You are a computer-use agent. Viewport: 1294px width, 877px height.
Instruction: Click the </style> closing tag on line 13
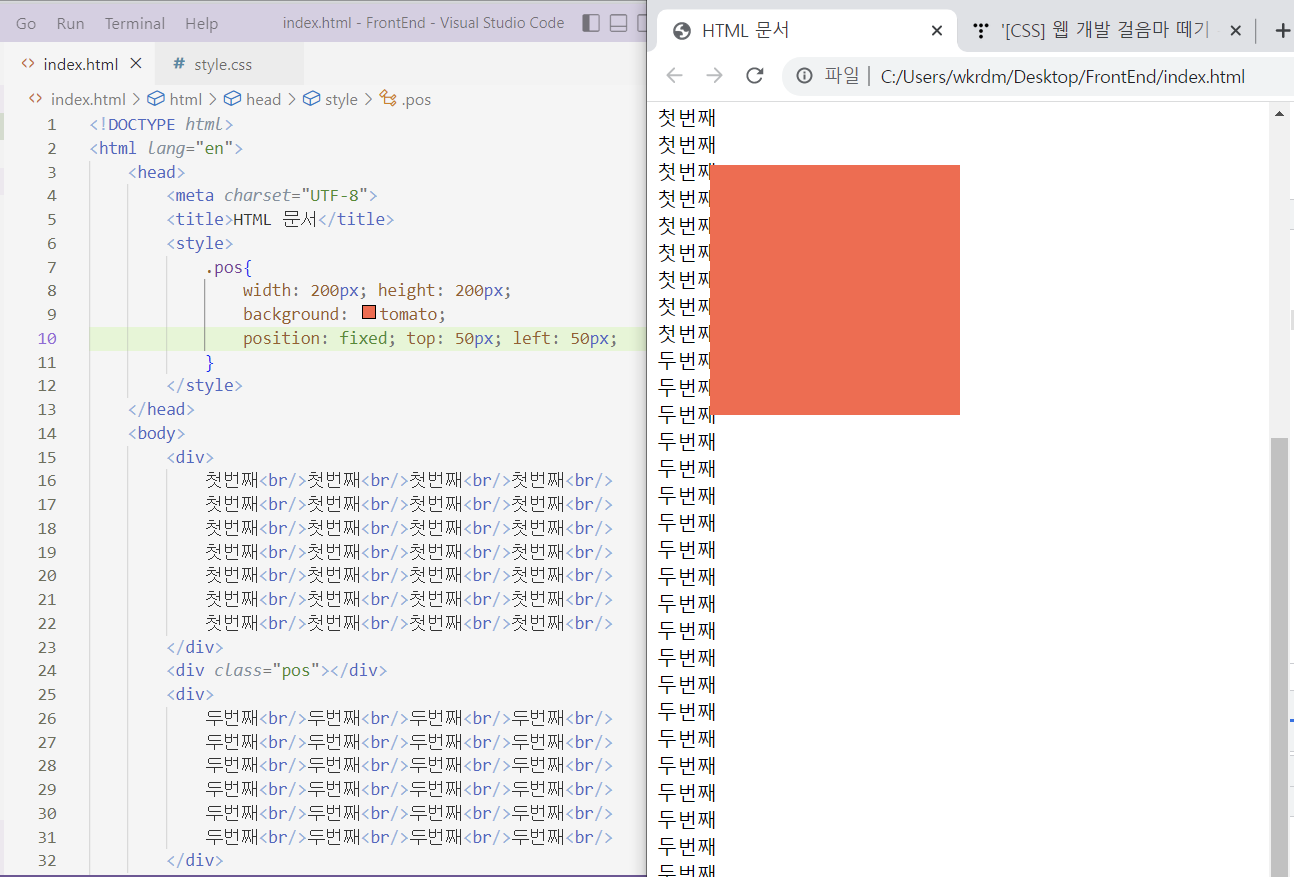tap(205, 385)
